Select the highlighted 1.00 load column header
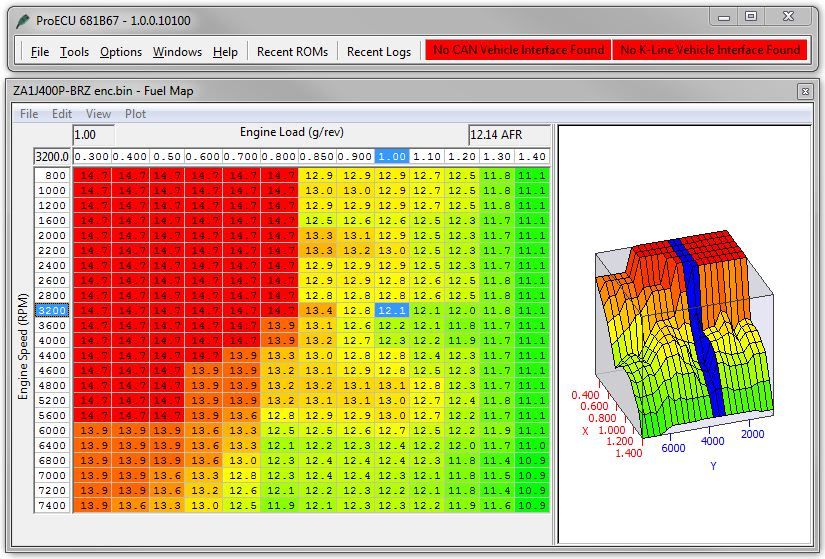The image size is (825, 559). coord(392,157)
